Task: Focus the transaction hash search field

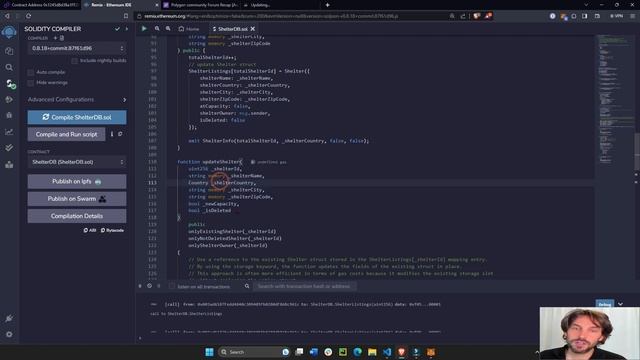Action: click(x=304, y=286)
